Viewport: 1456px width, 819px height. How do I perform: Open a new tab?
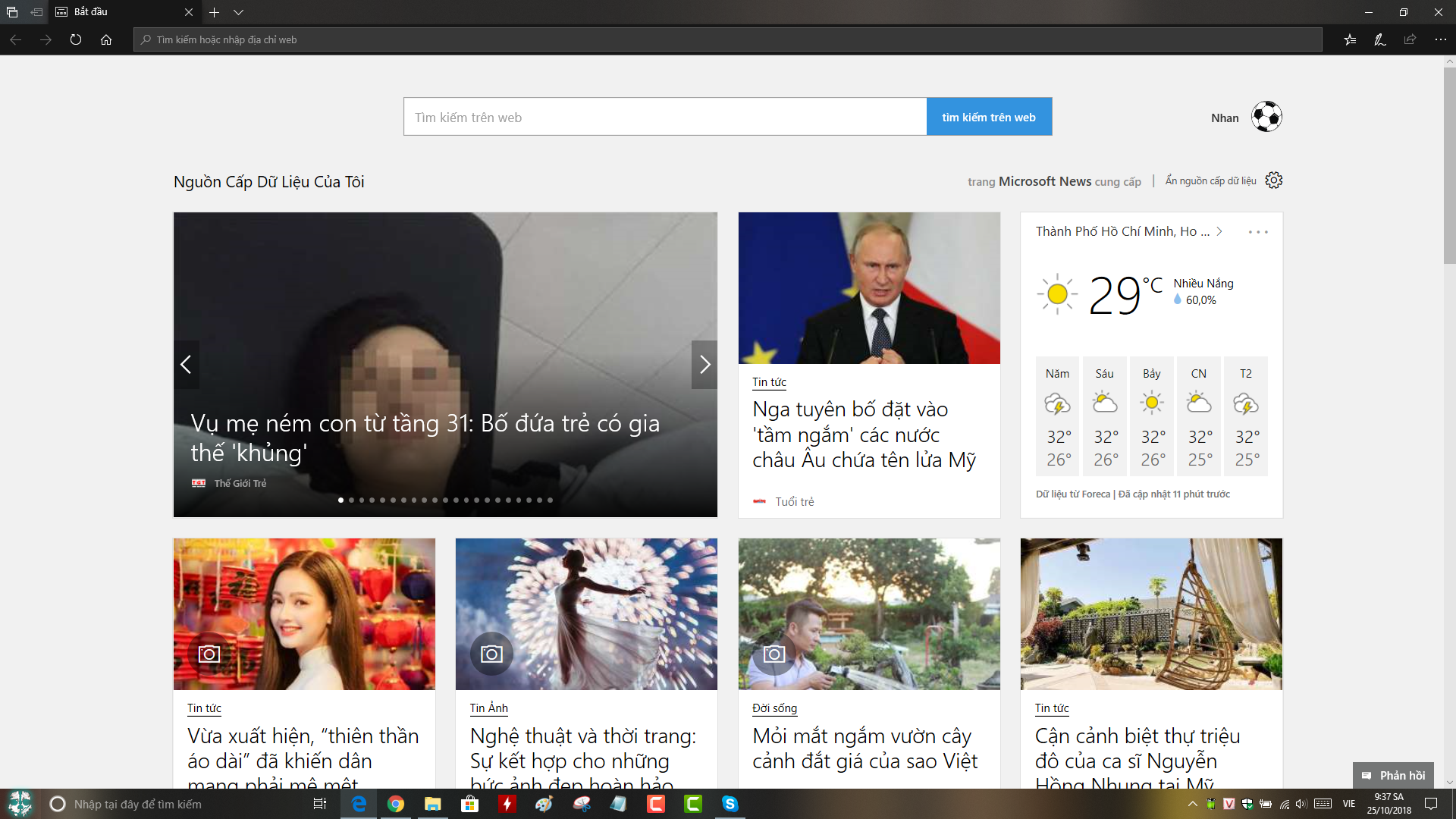point(215,12)
